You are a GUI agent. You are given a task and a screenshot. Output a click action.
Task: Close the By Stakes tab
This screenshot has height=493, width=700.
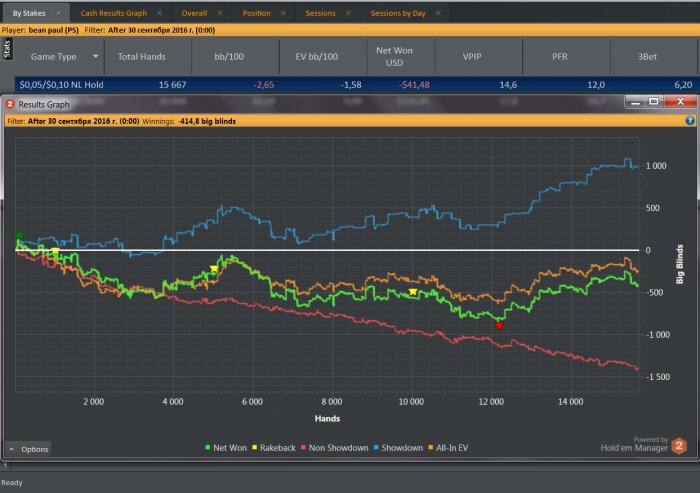(58, 13)
